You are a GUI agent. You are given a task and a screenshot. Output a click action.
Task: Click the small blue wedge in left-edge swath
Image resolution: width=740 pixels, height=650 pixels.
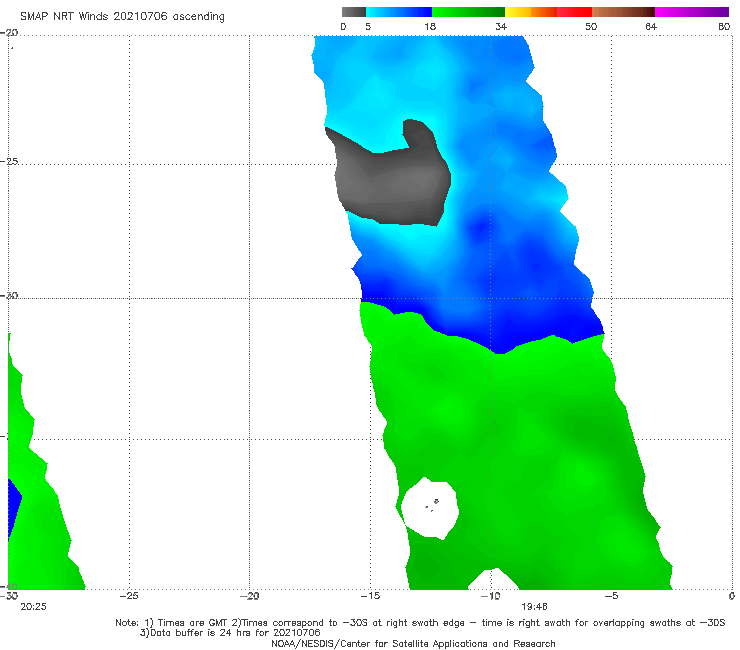coord(15,508)
